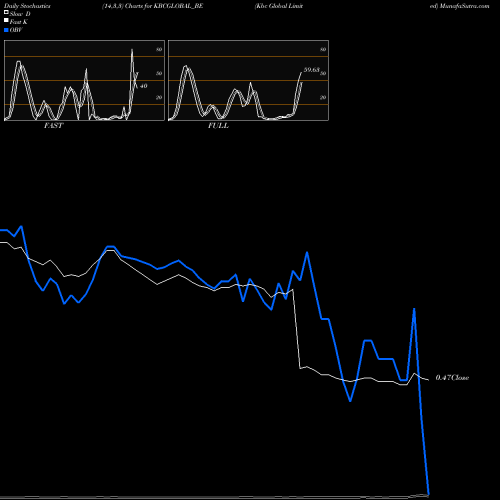Click the 'Fast K' legend label

[x=19, y=22]
